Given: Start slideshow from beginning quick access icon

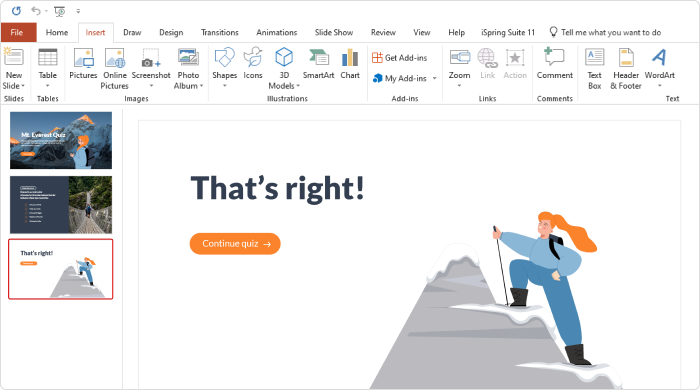Looking at the screenshot, I should point(59,11).
